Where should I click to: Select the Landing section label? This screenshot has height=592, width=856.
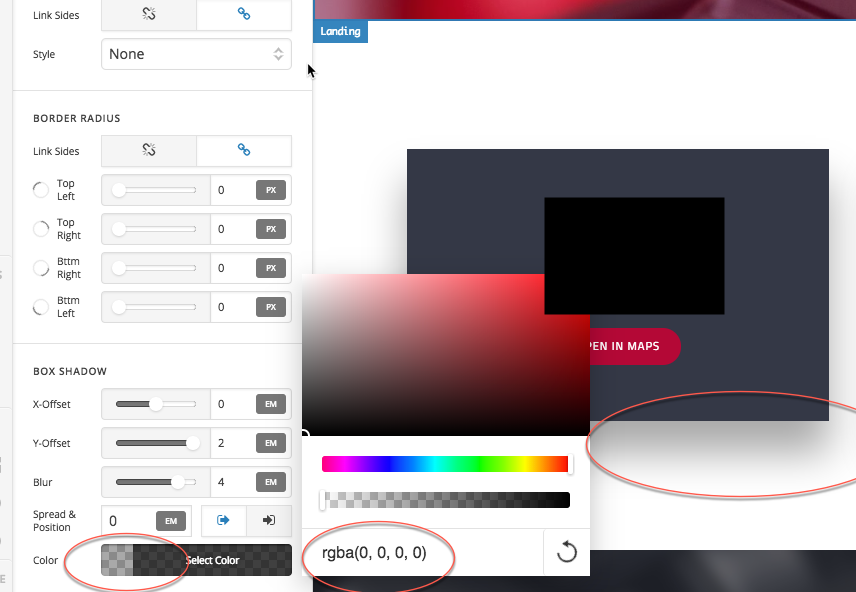click(x=341, y=31)
